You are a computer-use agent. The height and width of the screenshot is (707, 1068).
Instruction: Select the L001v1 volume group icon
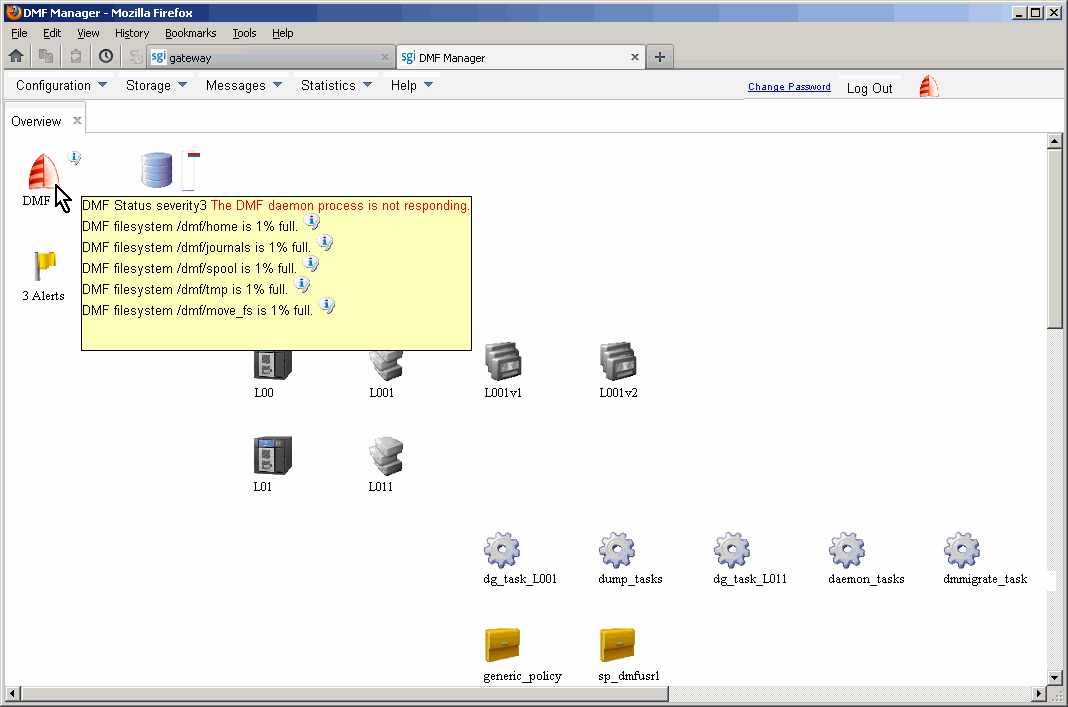pyautogui.click(x=503, y=362)
